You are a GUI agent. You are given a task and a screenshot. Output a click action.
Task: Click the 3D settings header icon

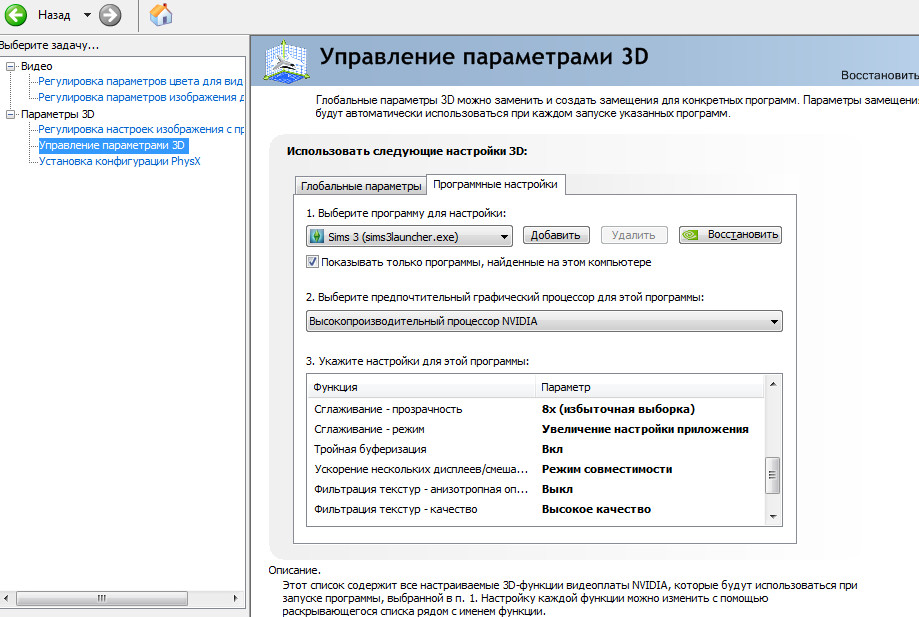pos(286,60)
